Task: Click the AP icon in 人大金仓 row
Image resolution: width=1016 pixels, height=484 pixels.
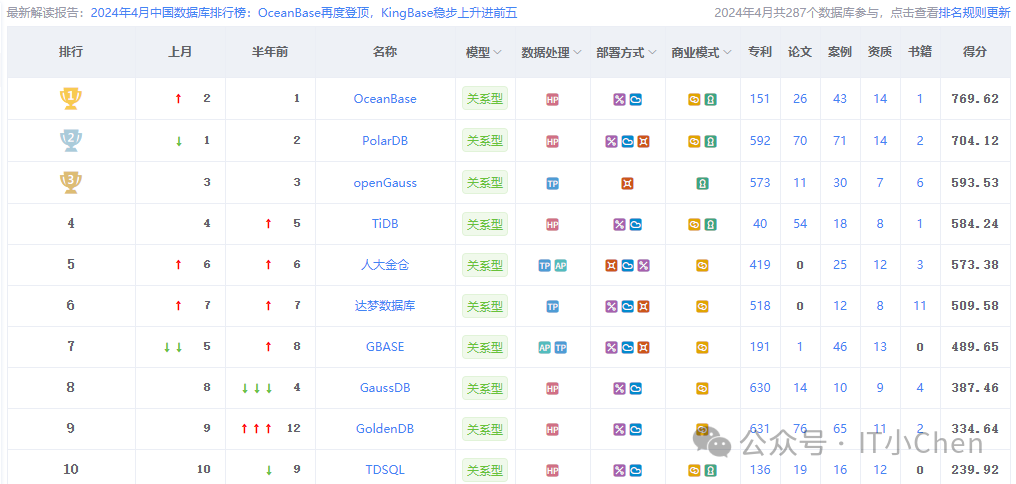Action: point(560,265)
